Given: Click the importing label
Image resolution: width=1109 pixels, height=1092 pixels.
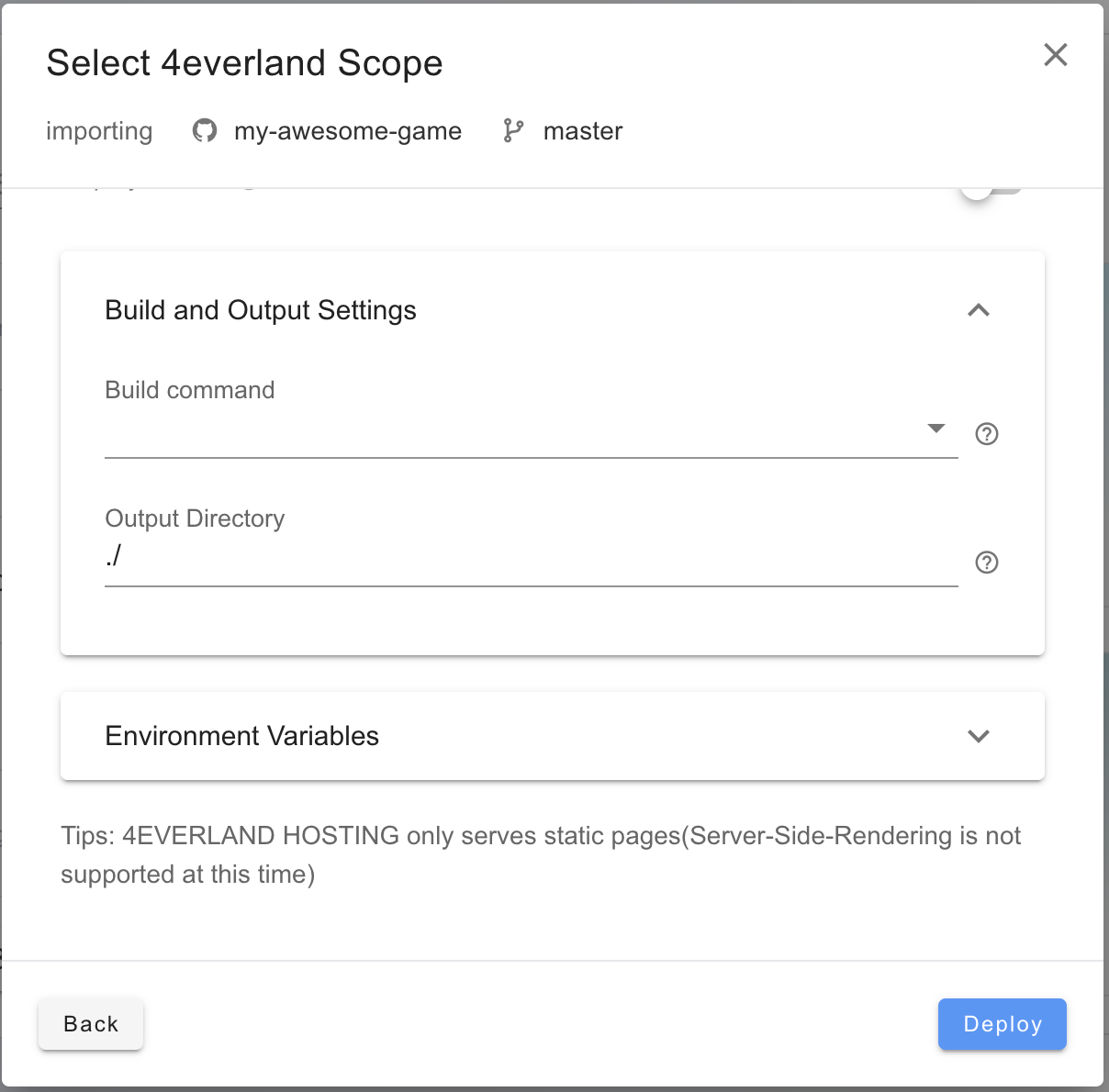Looking at the screenshot, I should 99,131.
